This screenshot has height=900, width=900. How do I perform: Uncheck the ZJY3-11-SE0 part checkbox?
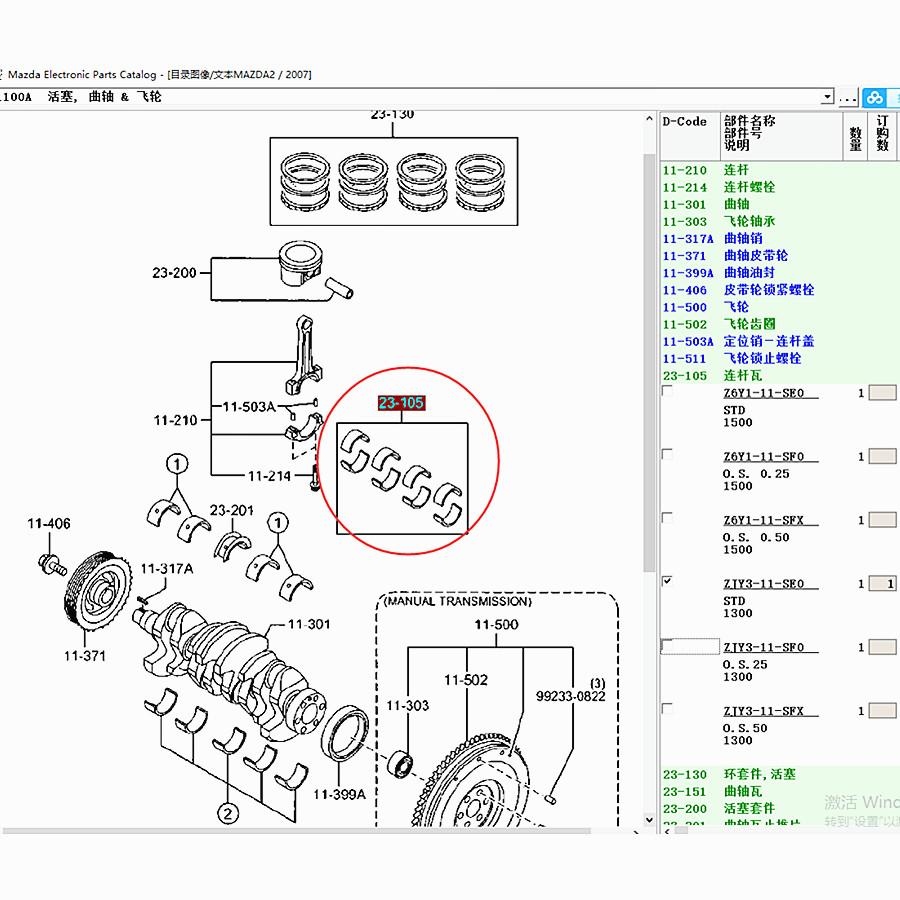point(667,581)
